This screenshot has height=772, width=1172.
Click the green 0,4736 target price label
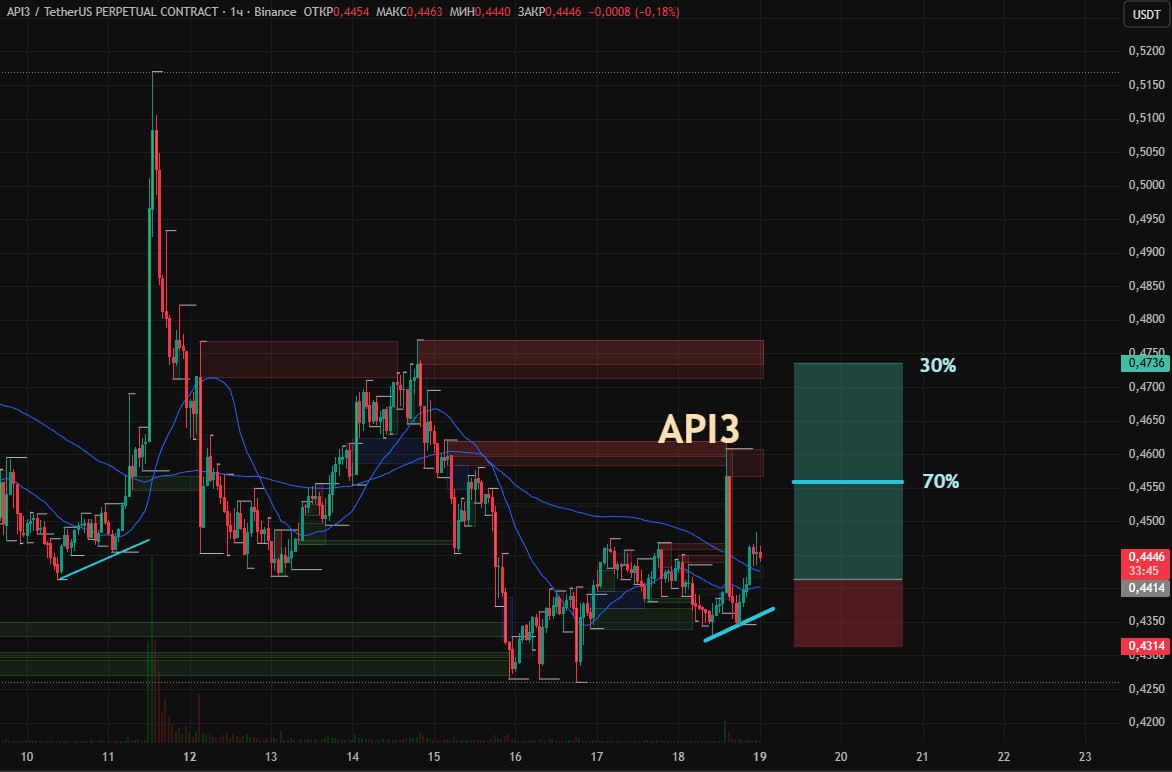(1143, 363)
